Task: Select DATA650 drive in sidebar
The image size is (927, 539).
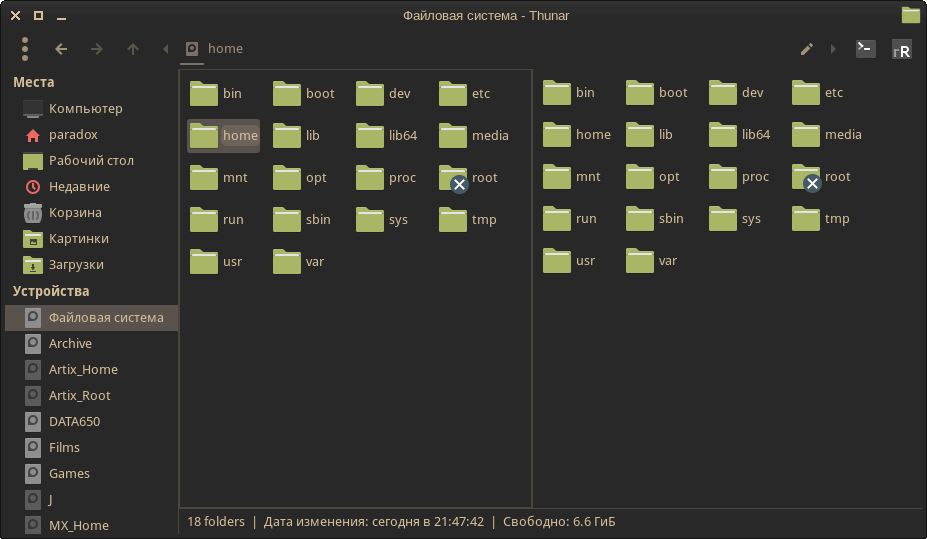Action: (92, 421)
